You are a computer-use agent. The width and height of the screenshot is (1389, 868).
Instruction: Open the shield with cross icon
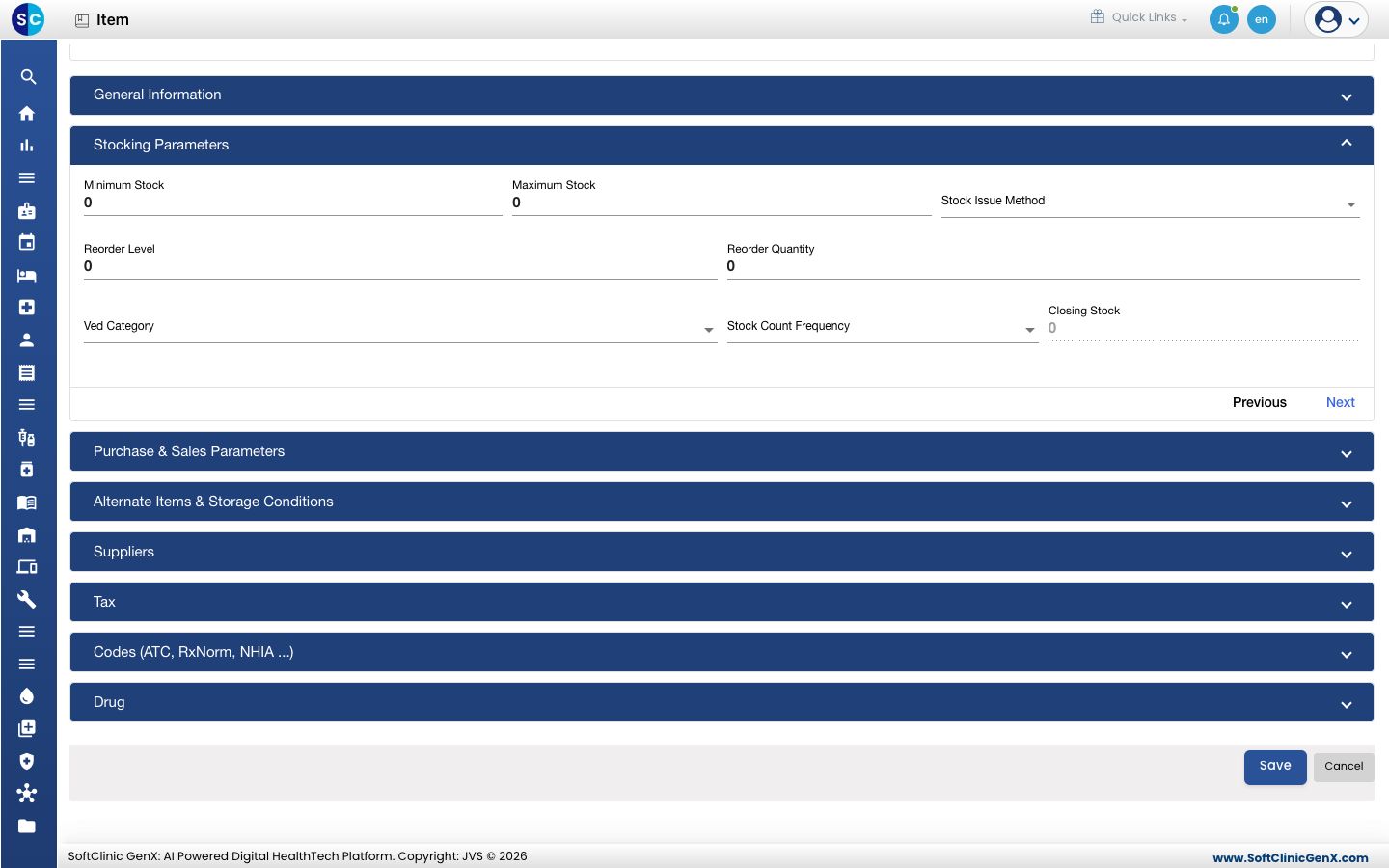pyautogui.click(x=27, y=761)
